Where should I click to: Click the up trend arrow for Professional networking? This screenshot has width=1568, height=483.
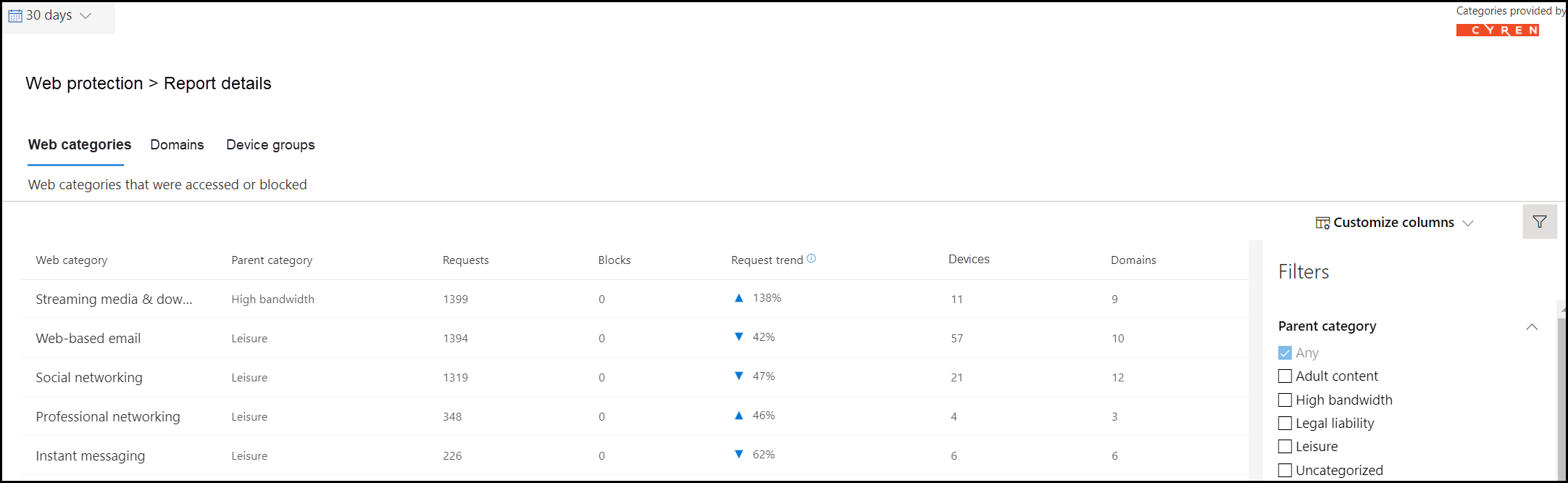[x=738, y=416]
